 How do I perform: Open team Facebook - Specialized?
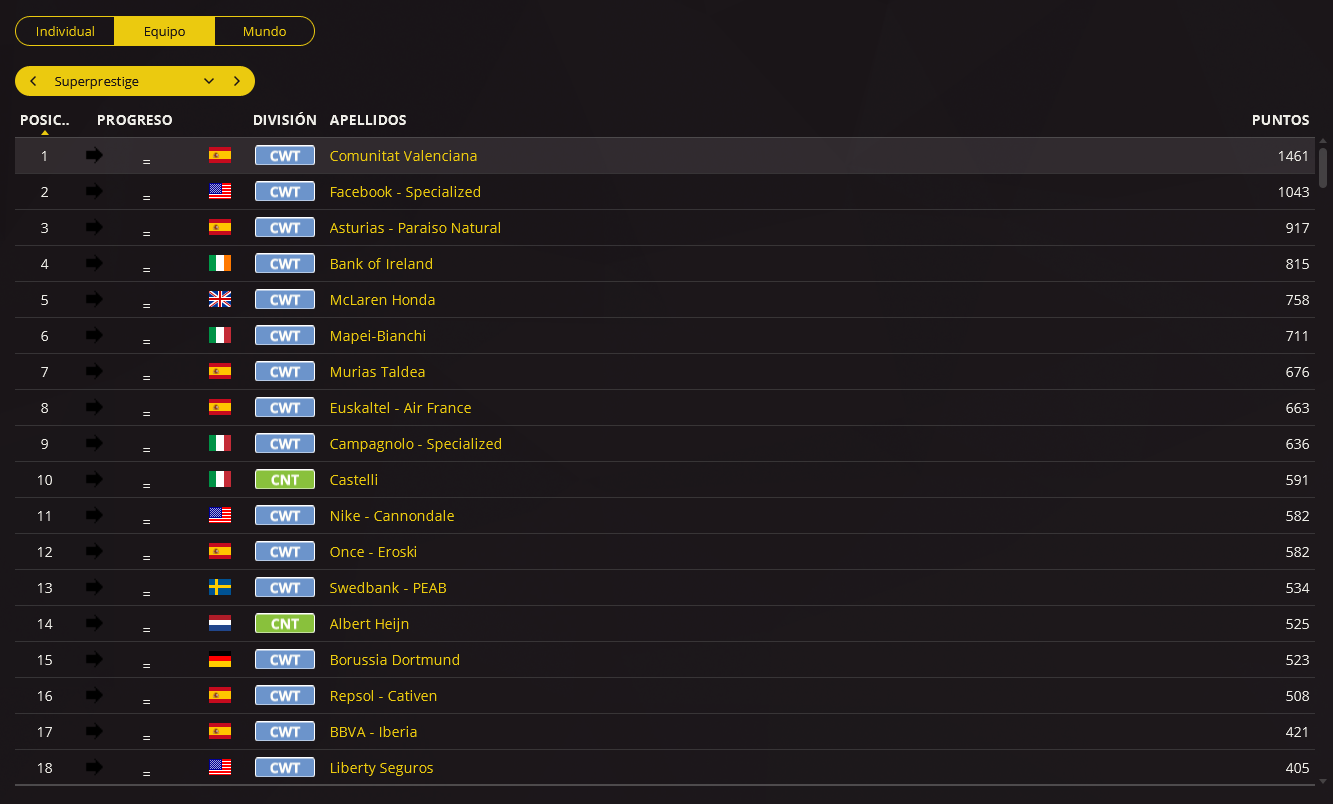pos(405,192)
